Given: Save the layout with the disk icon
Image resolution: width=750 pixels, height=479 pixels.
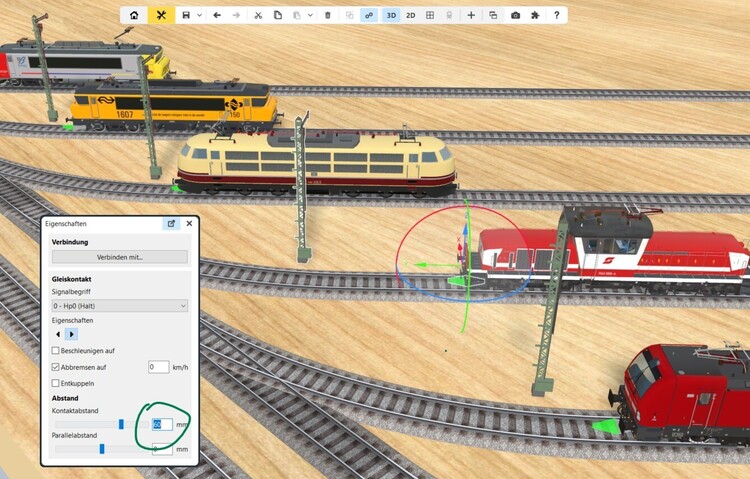Looking at the screenshot, I should pyautogui.click(x=186, y=15).
